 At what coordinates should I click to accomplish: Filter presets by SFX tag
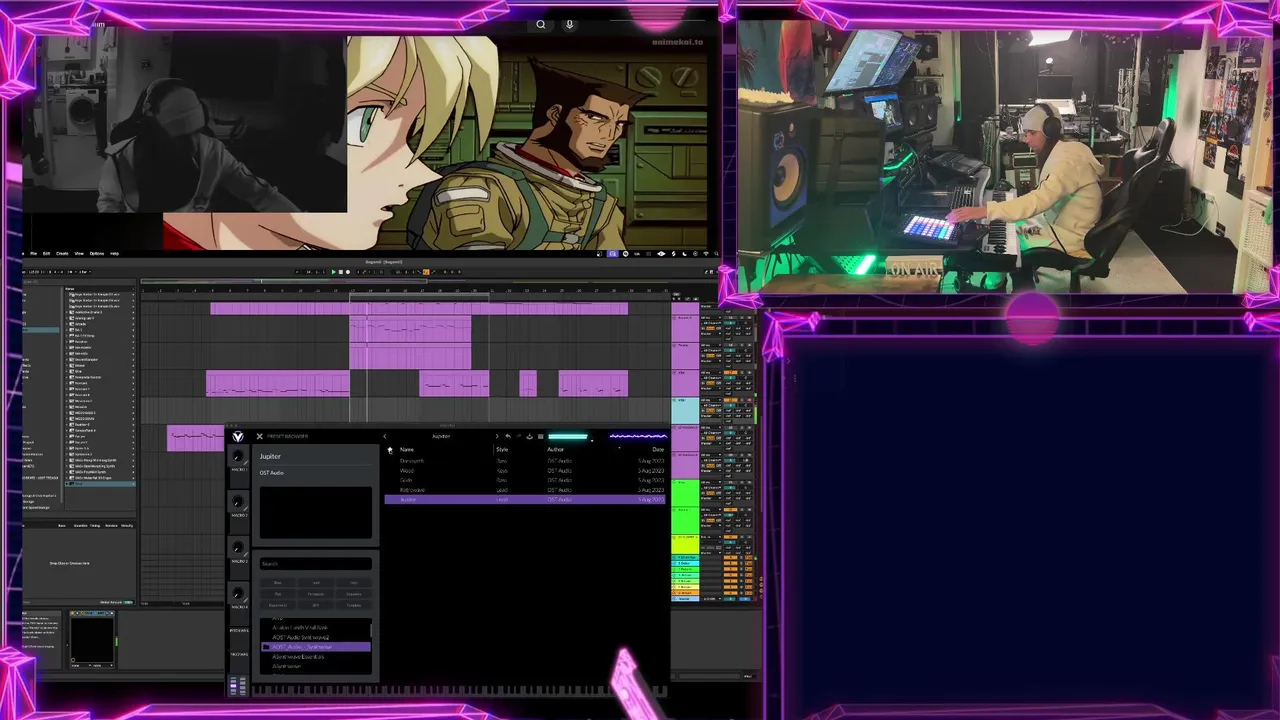pos(316,605)
